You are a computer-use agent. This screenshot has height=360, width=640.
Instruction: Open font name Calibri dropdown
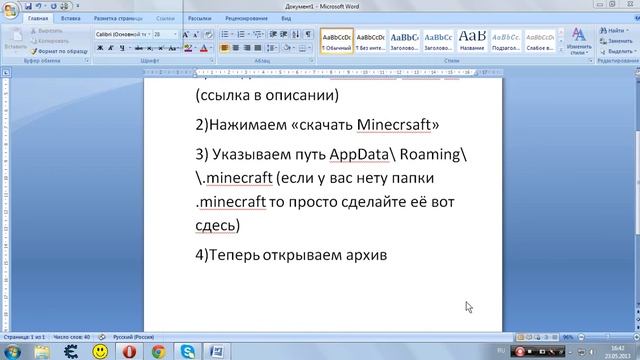(x=149, y=35)
